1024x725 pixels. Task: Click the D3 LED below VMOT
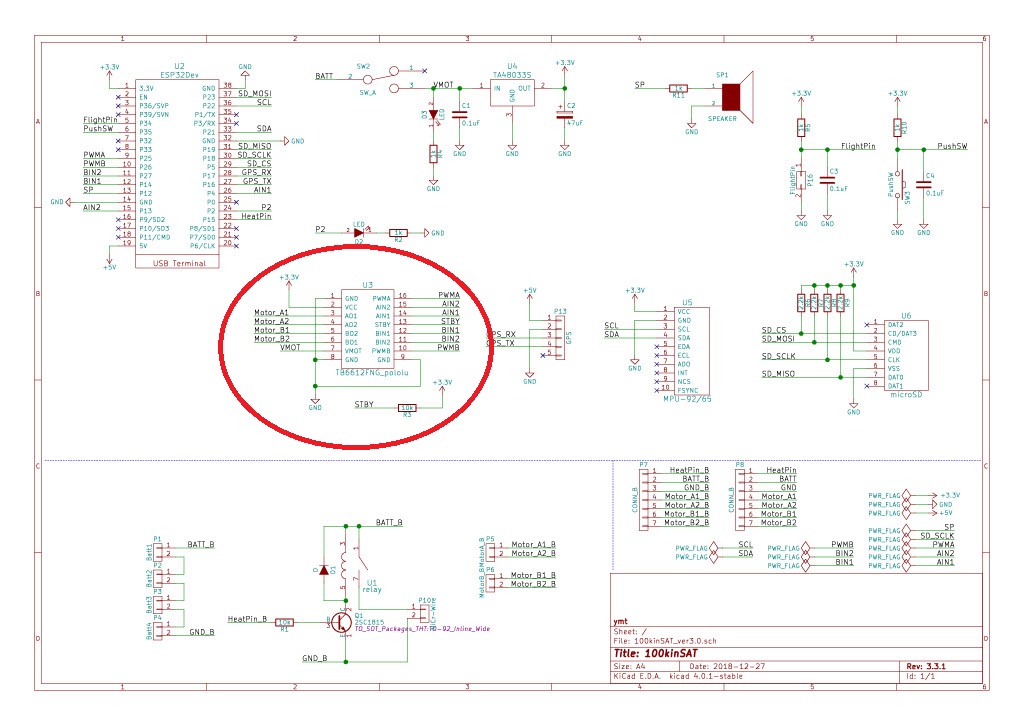click(434, 115)
